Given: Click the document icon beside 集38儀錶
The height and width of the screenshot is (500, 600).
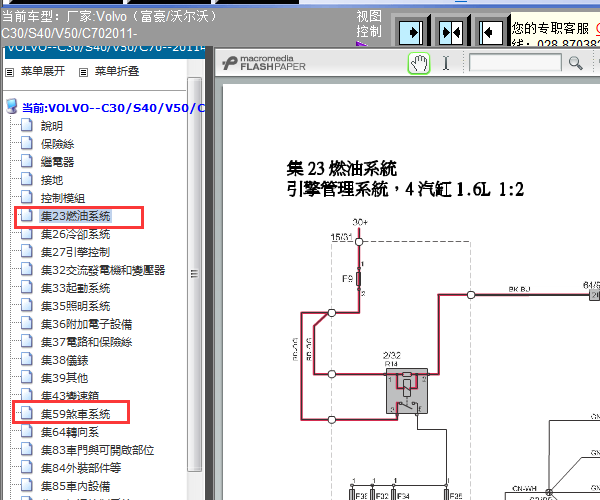Looking at the screenshot, I should point(26,359).
